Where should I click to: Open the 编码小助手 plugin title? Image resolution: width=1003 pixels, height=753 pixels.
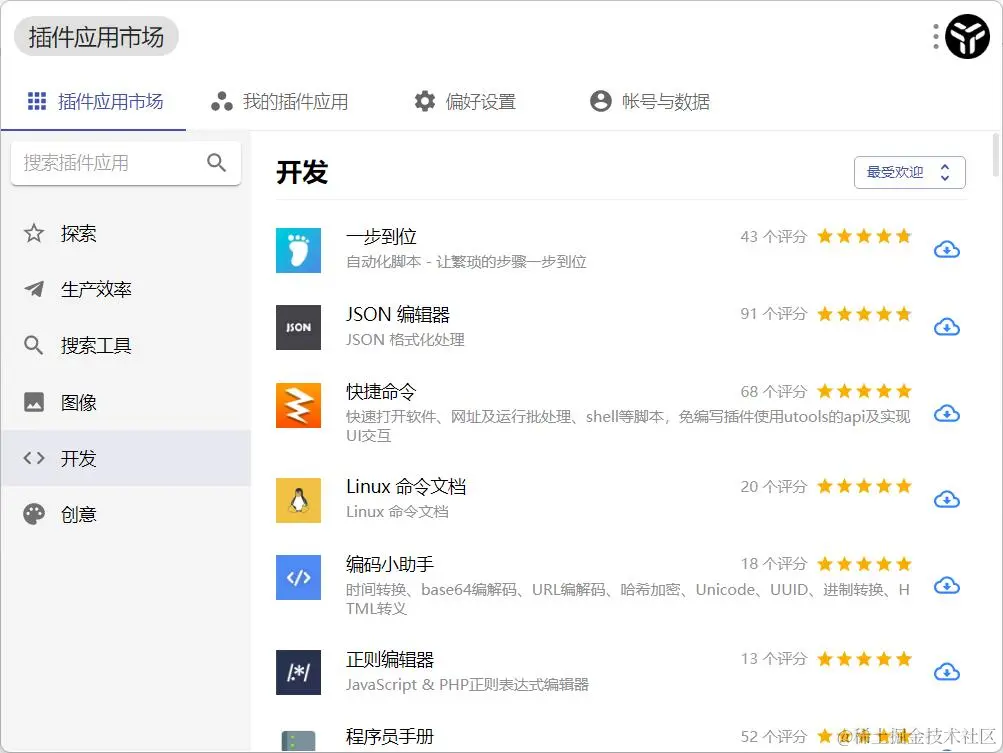pyautogui.click(x=390, y=564)
